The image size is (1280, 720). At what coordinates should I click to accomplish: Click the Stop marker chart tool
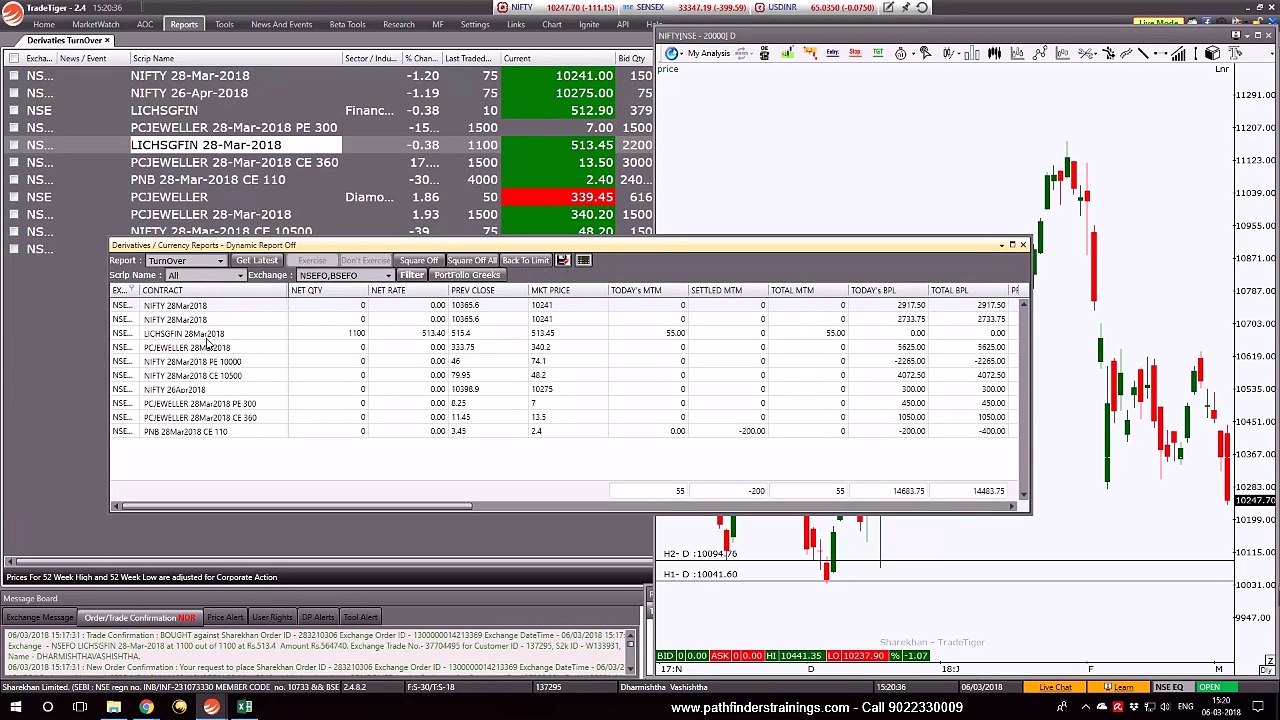[x=855, y=53]
